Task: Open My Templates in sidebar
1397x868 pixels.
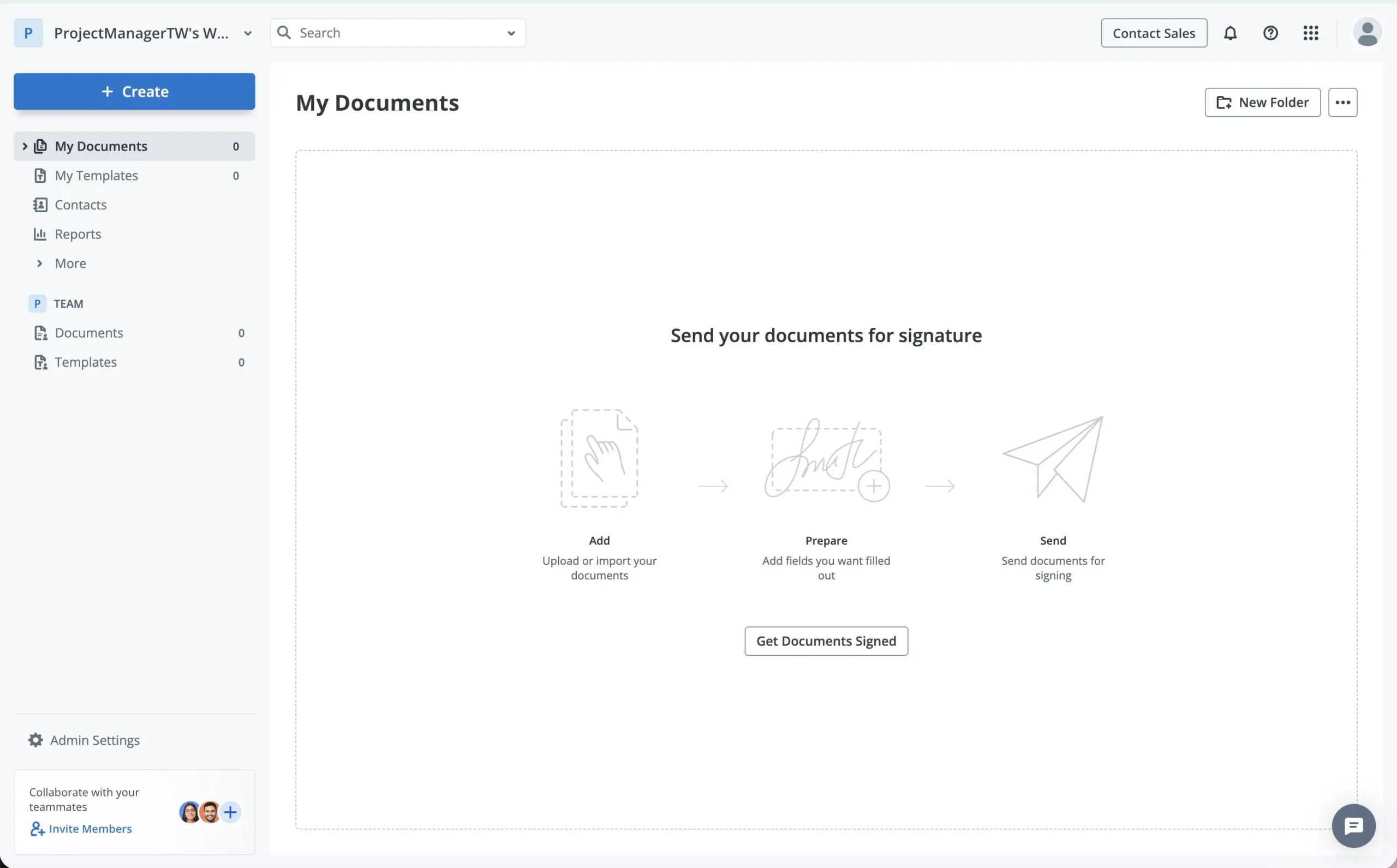Action: click(97, 176)
